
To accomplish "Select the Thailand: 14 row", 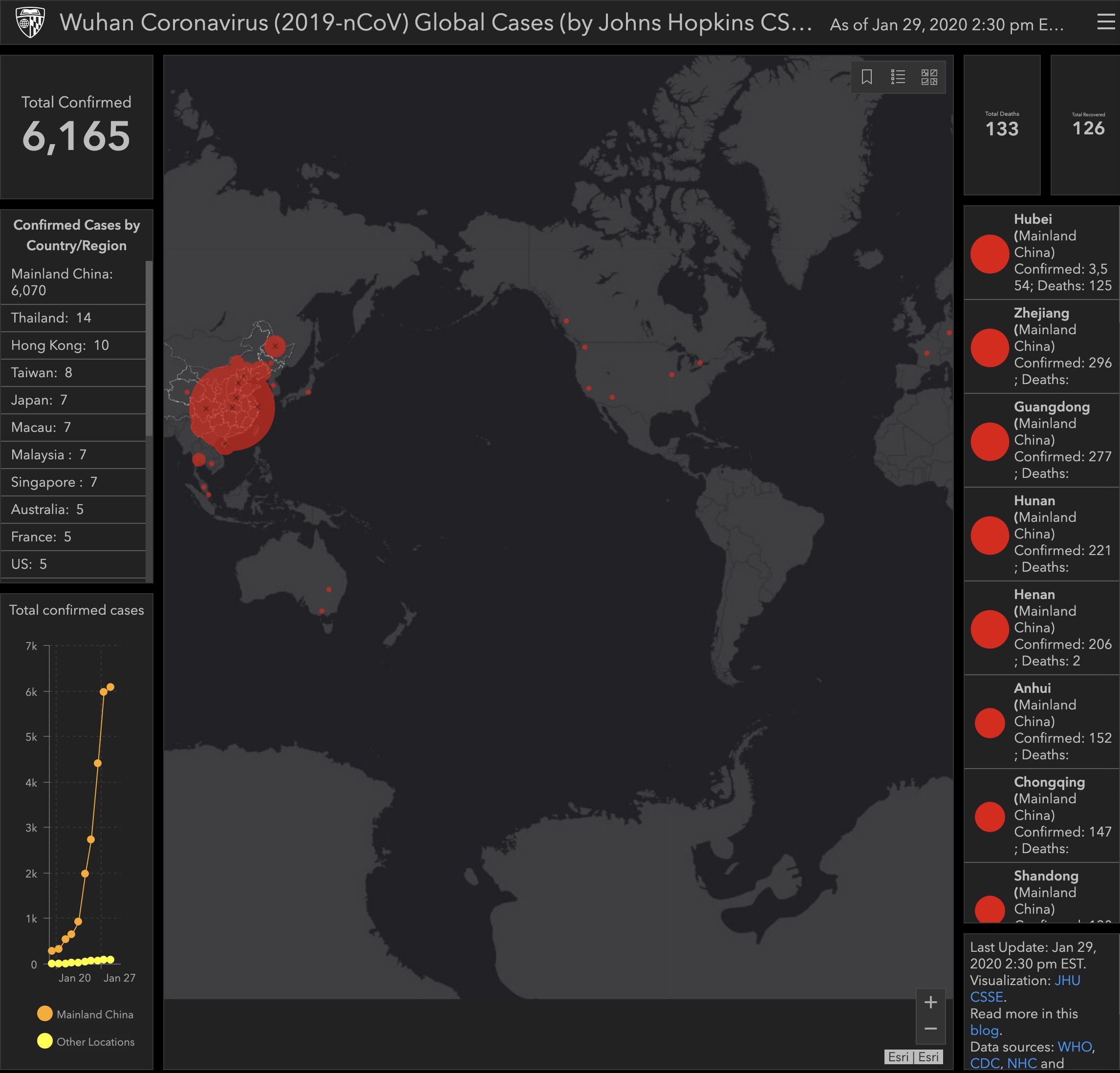I will point(73,318).
